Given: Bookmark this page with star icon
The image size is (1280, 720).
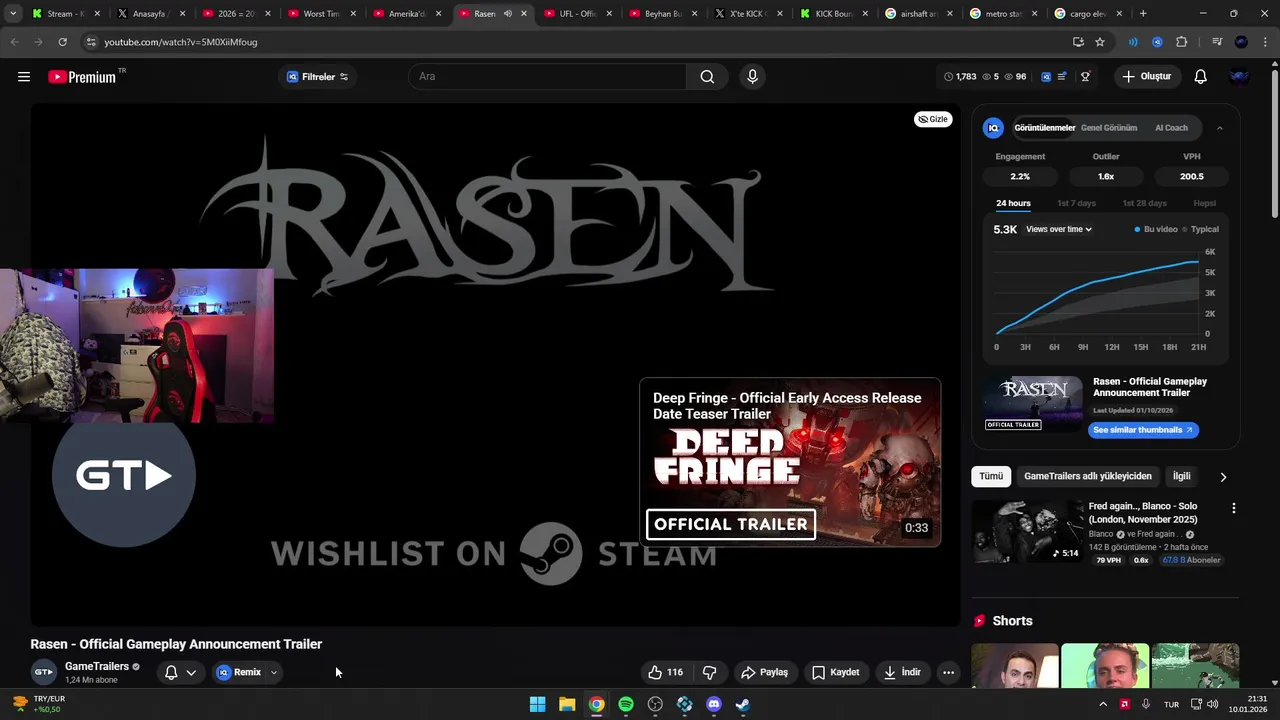Looking at the screenshot, I should pyautogui.click(x=1100, y=42).
